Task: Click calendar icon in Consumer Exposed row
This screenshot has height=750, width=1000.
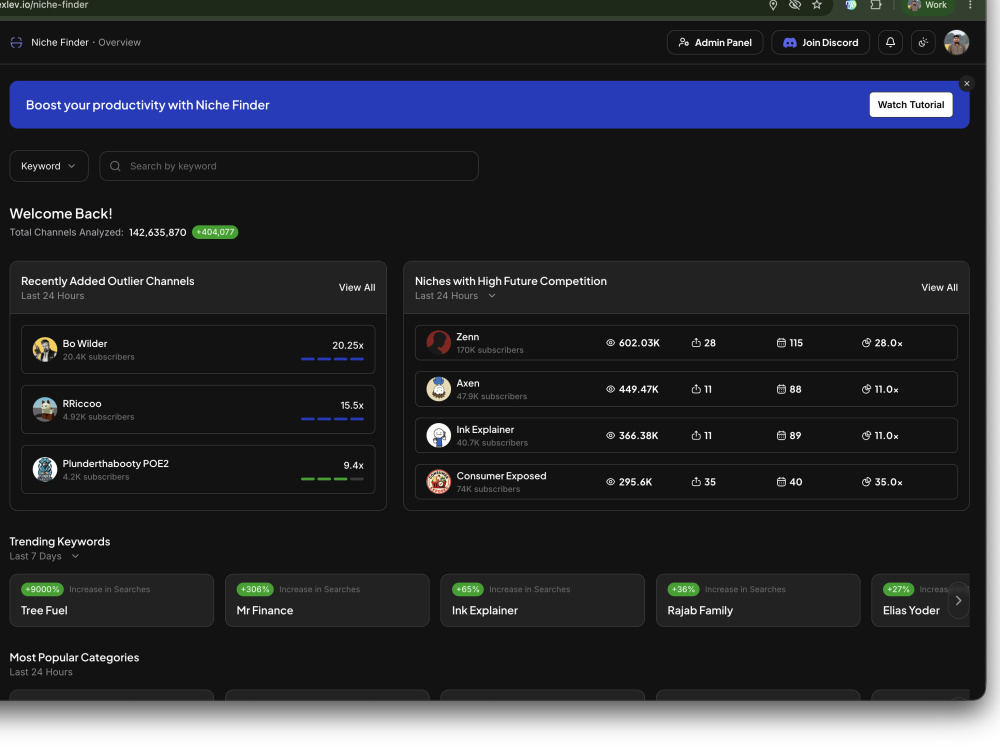Action: 781,482
